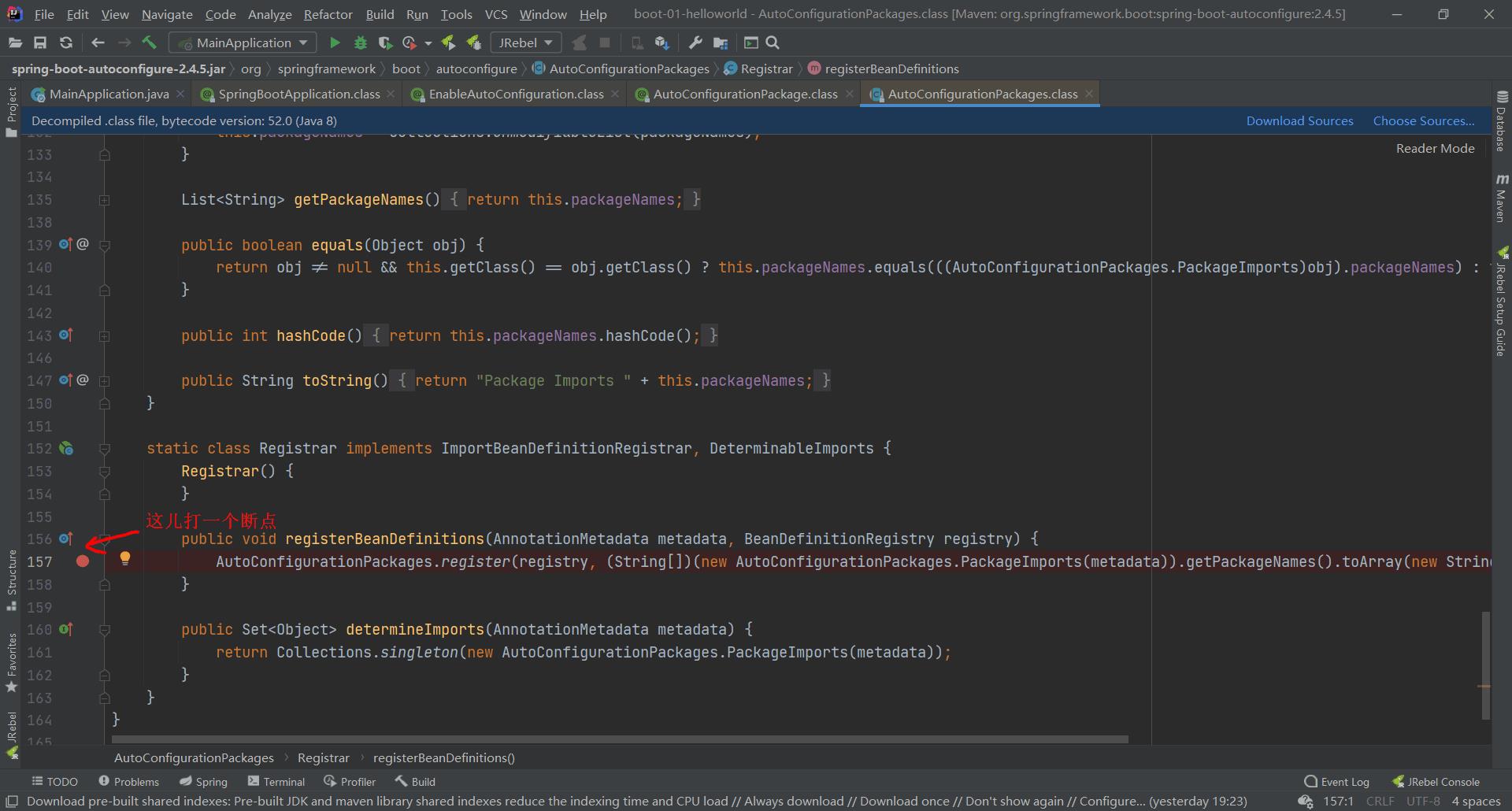The width and height of the screenshot is (1512, 811).
Task: Click the implements gutter icon on line 160
Action: (66, 629)
